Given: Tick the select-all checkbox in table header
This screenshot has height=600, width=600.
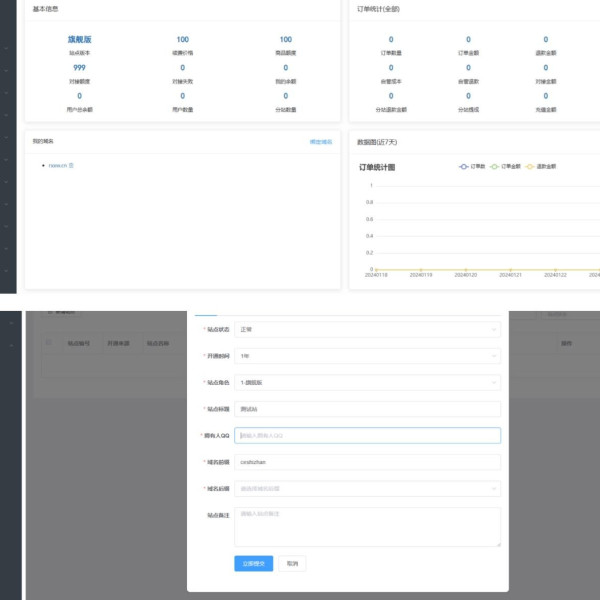Looking at the screenshot, I should coord(50,343).
